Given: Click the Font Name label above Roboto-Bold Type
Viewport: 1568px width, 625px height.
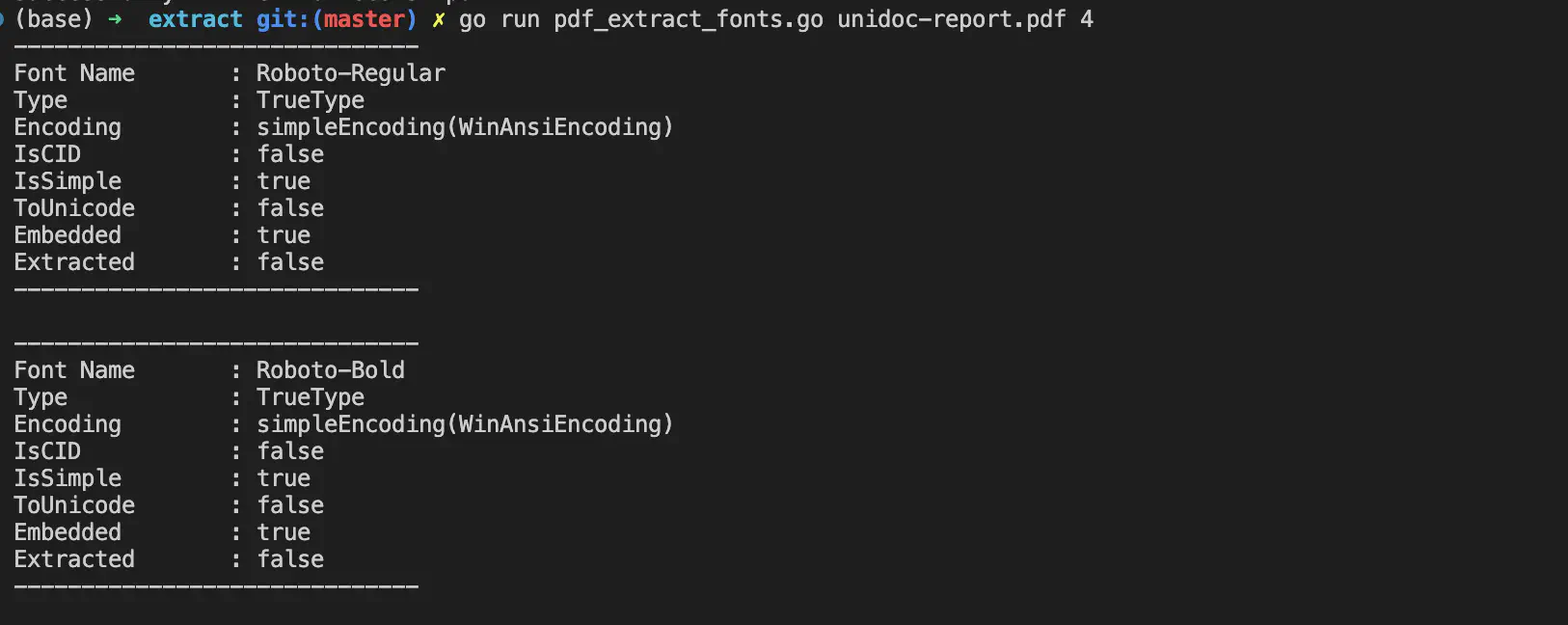Looking at the screenshot, I should [74, 370].
